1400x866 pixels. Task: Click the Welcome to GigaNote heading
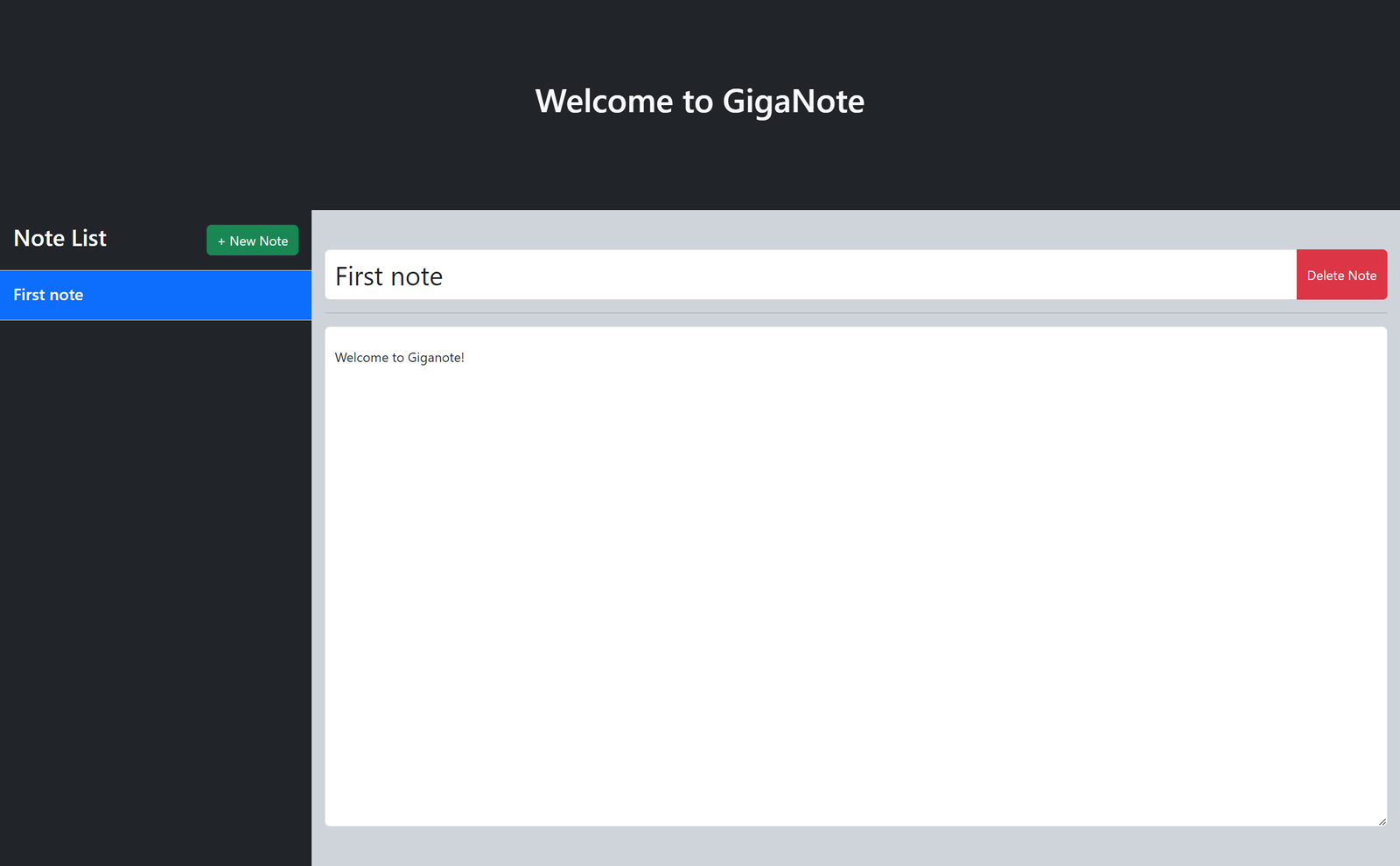coord(699,101)
